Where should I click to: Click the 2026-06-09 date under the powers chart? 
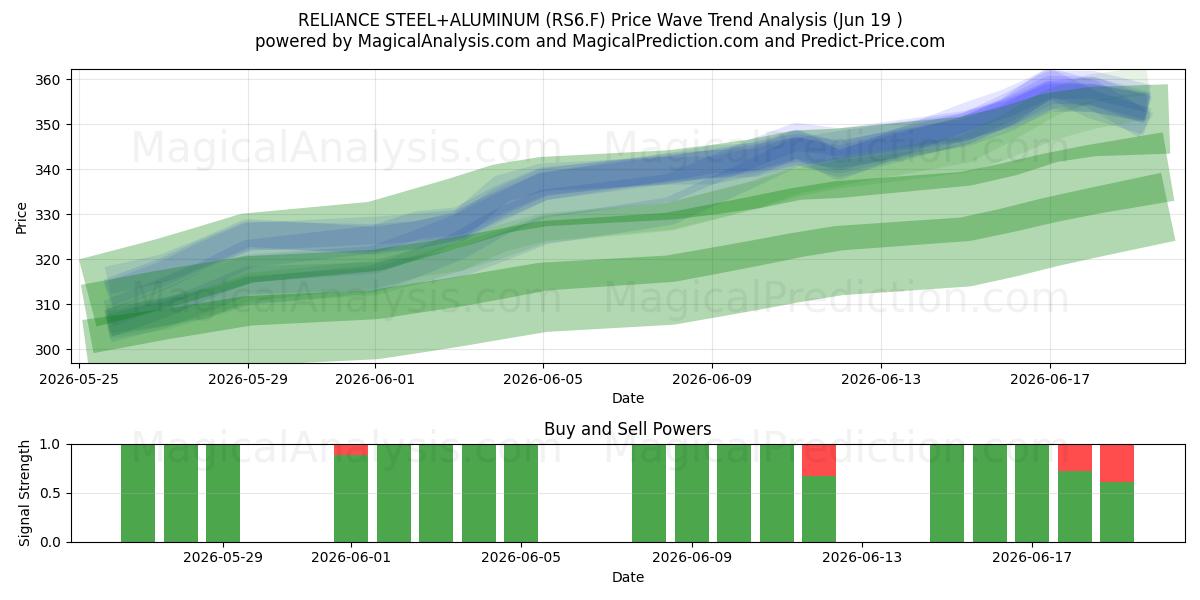691,558
